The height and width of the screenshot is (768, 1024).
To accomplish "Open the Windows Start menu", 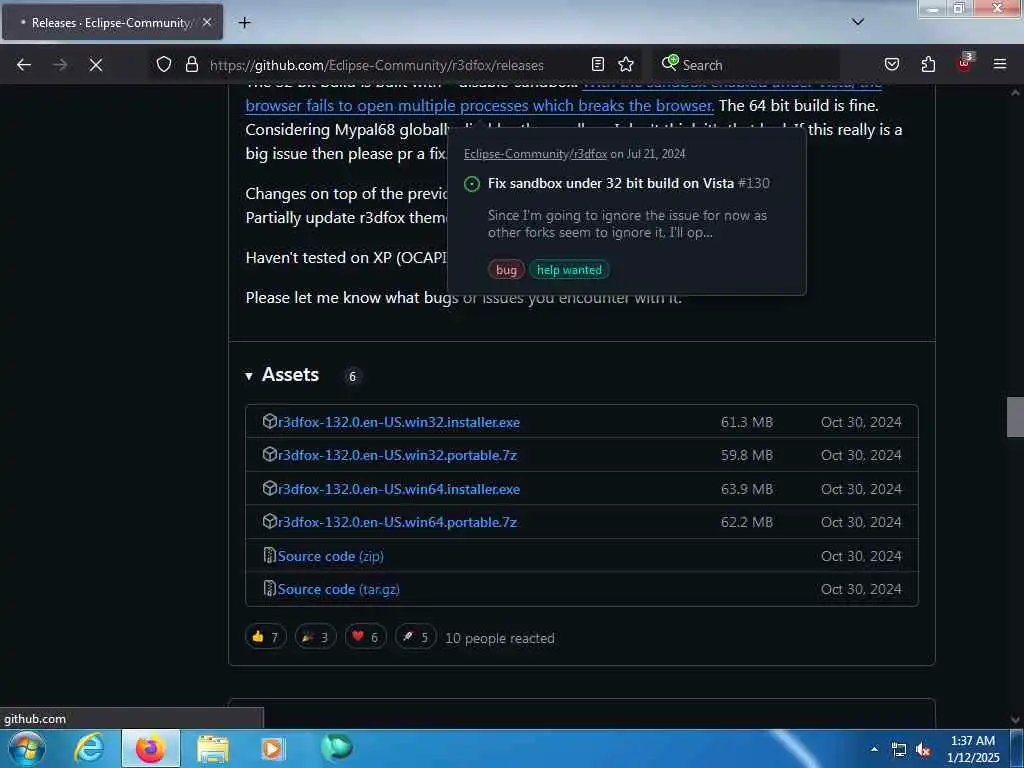I will coord(27,748).
